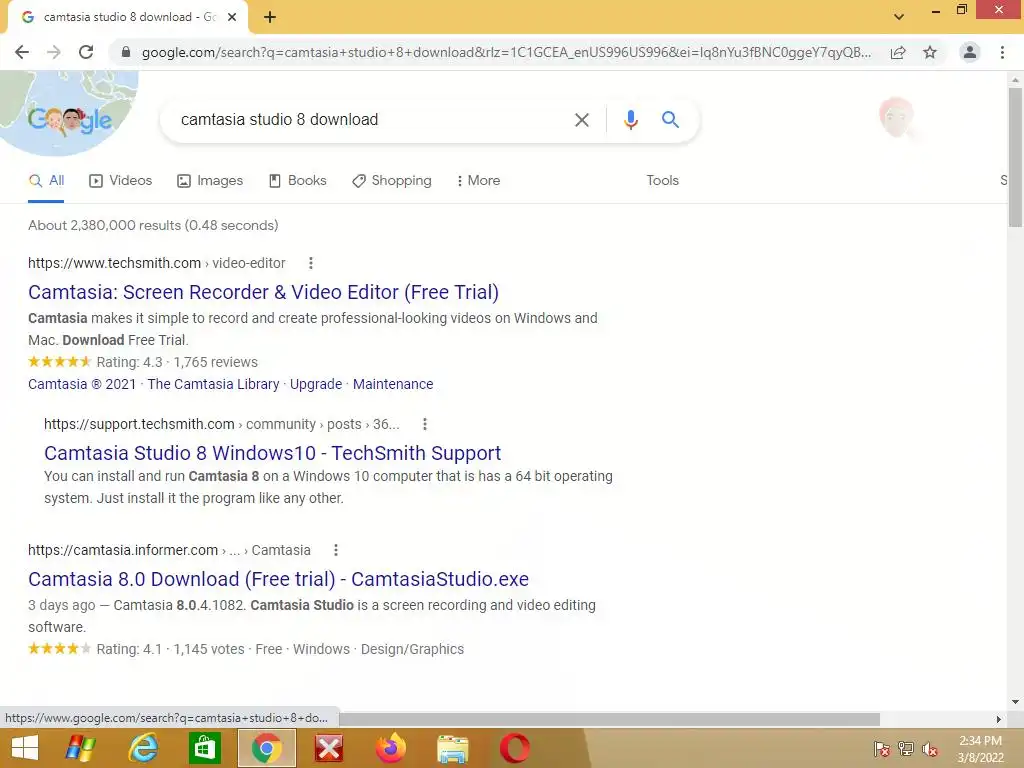
Task: Click the horizontal scrollbar thumb
Action: pos(609,719)
